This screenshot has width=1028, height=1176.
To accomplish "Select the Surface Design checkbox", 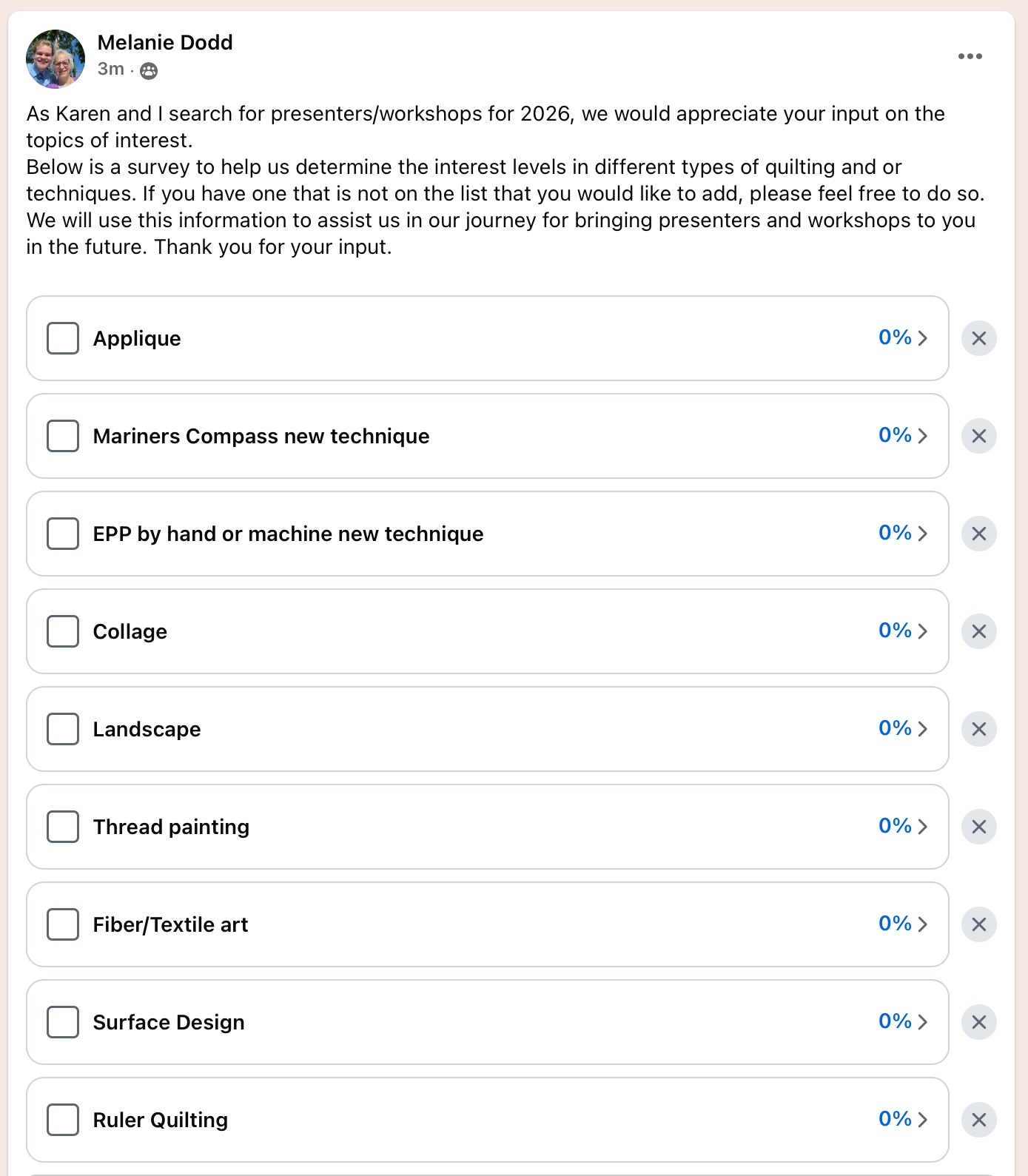I will 63,1022.
